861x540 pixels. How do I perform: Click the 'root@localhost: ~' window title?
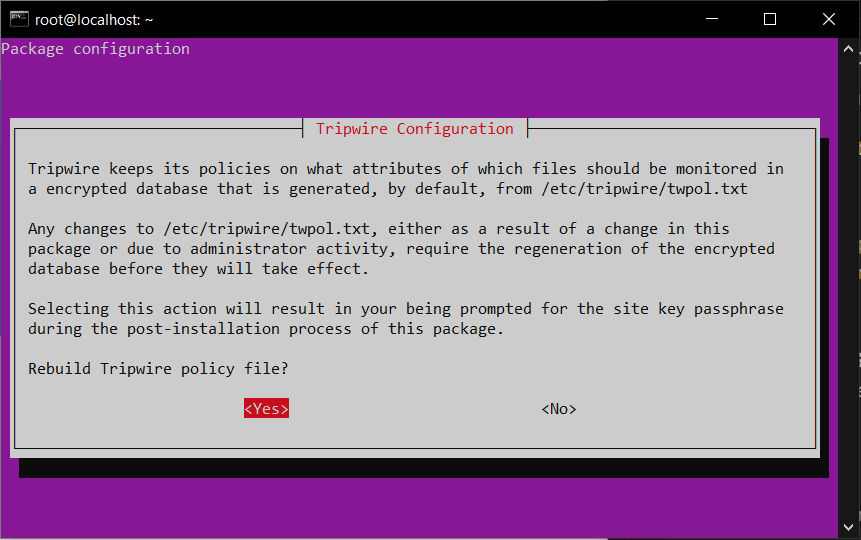[94, 20]
